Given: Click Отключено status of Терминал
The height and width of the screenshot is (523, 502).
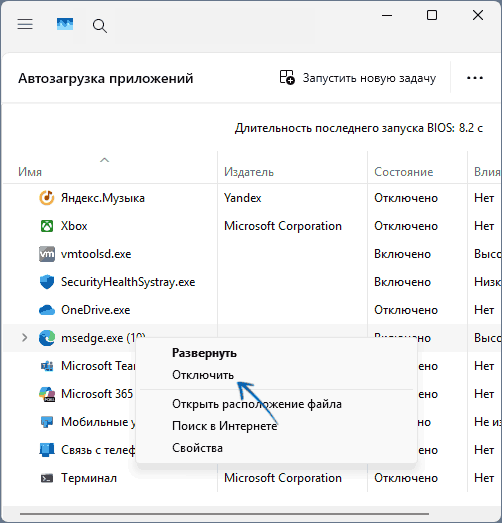Looking at the screenshot, I should click(x=406, y=478).
